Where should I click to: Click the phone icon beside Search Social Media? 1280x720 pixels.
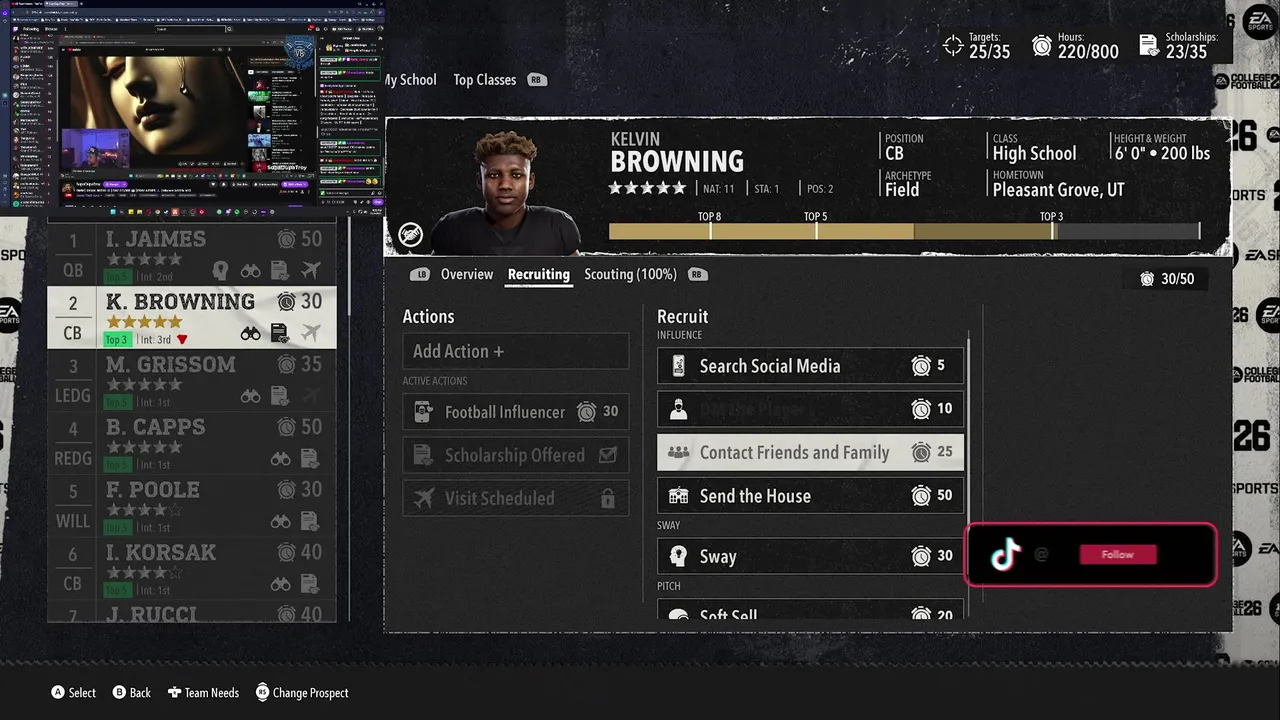[x=679, y=366]
